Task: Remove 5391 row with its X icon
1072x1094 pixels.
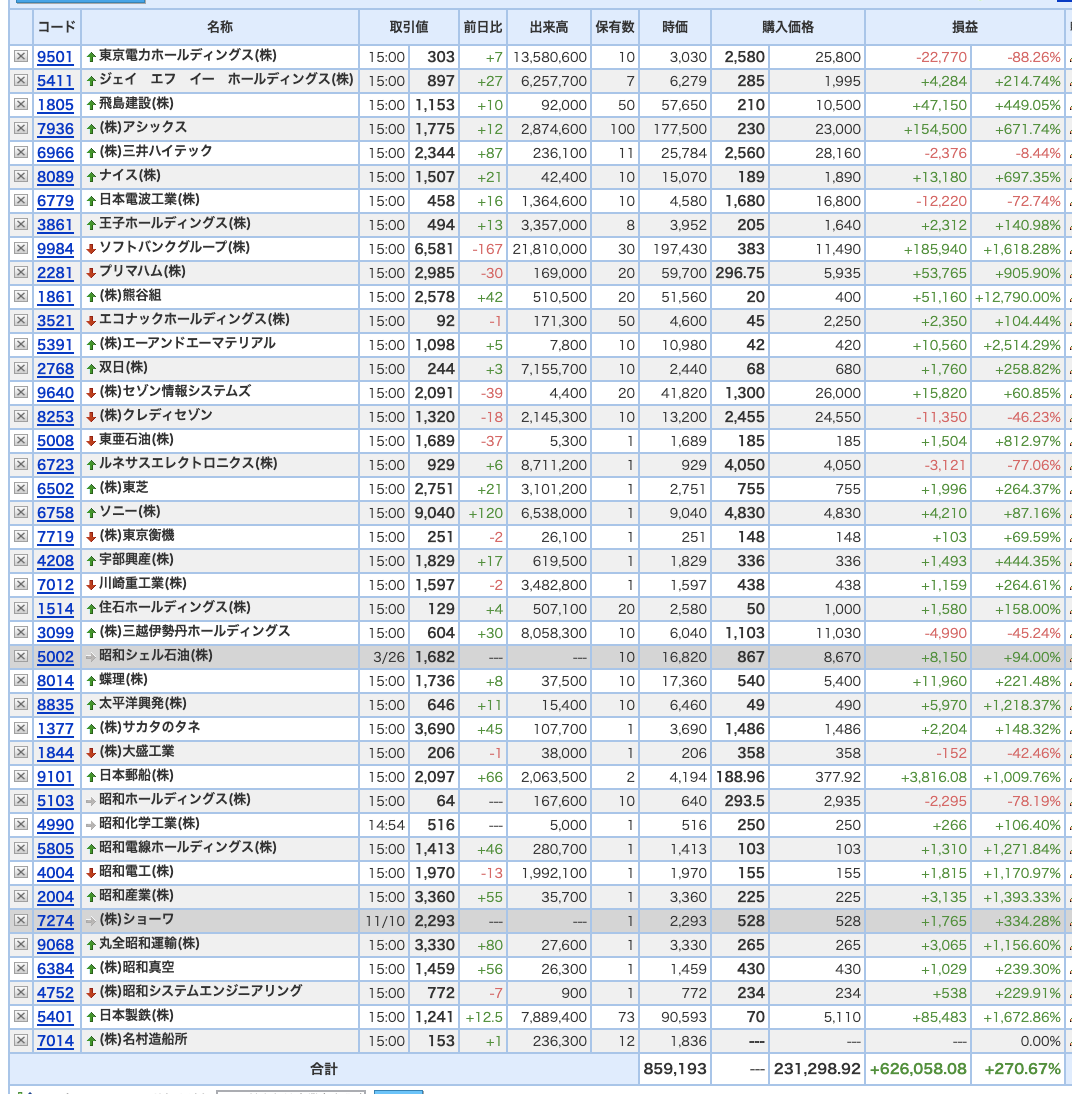Action: click(21, 345)
